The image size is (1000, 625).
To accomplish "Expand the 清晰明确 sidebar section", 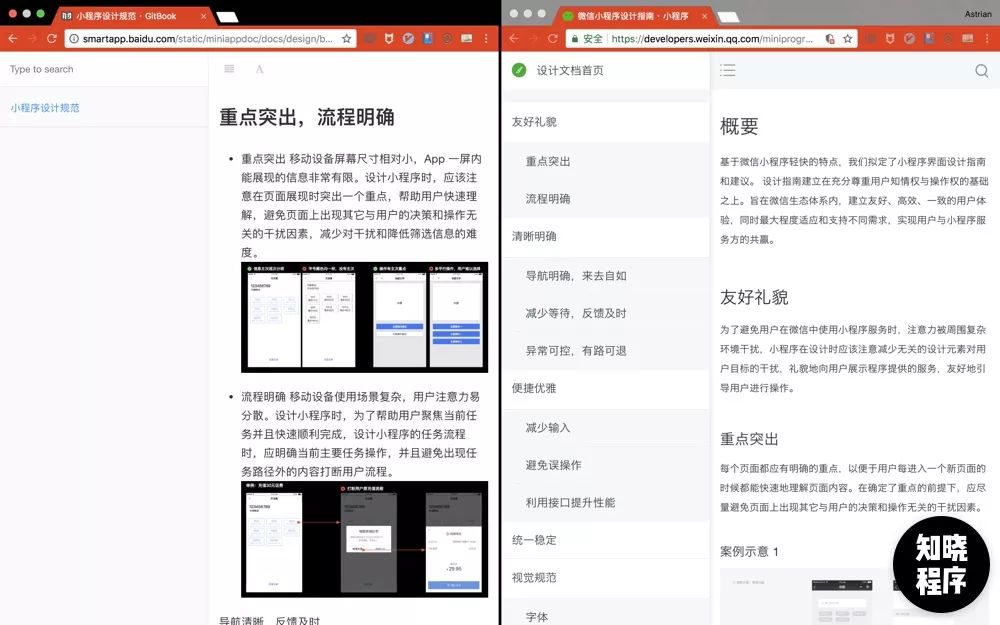I will [534, 236].
